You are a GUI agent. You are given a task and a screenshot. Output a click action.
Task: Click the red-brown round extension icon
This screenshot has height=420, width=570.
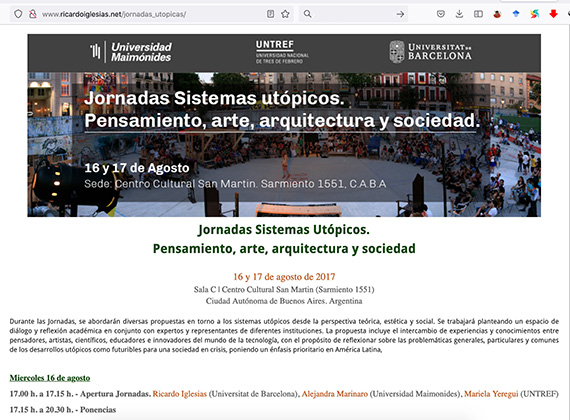pyautogui.click(x=497, y=14)
